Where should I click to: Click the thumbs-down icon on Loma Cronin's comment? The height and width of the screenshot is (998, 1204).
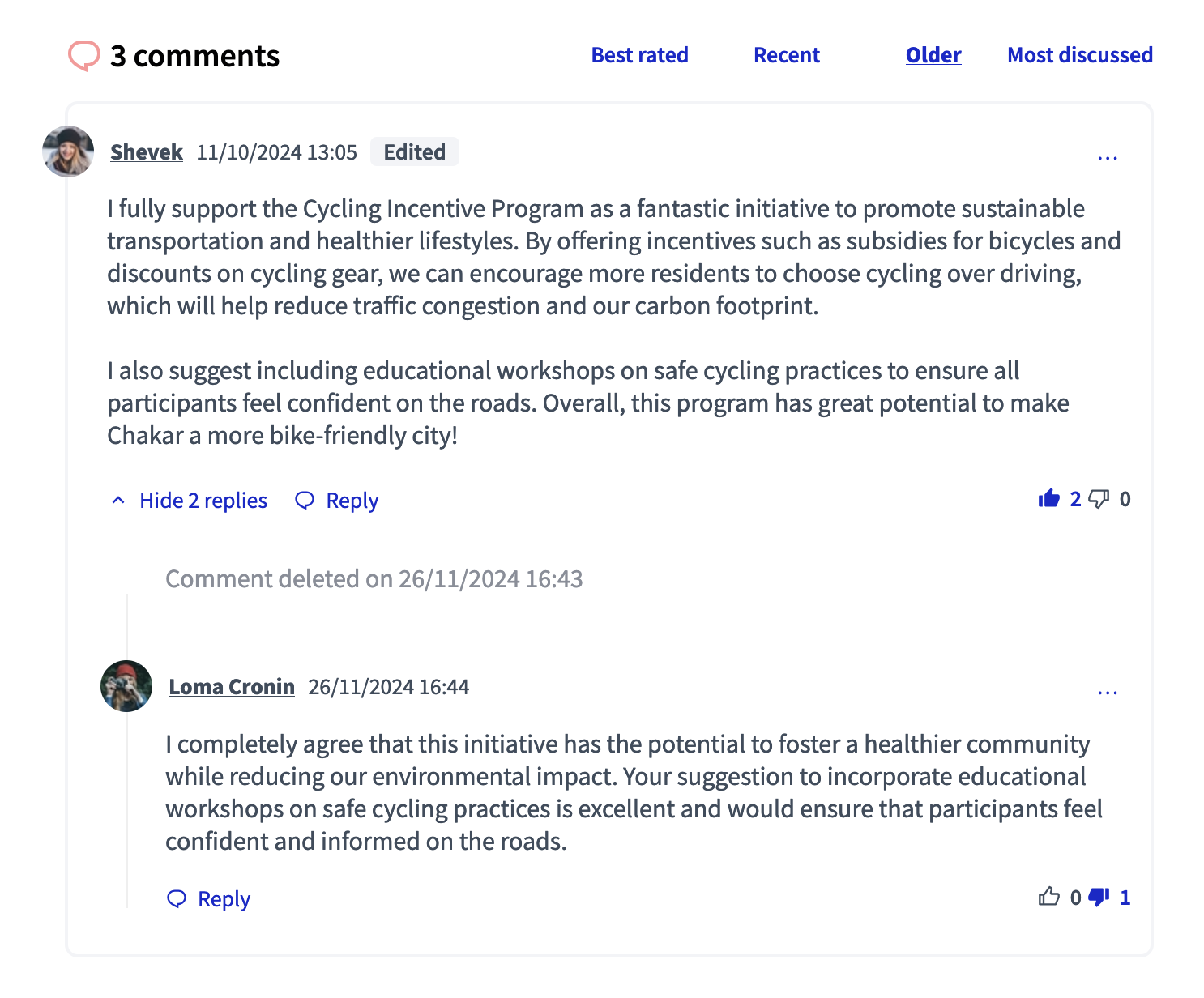(1099, 897)
